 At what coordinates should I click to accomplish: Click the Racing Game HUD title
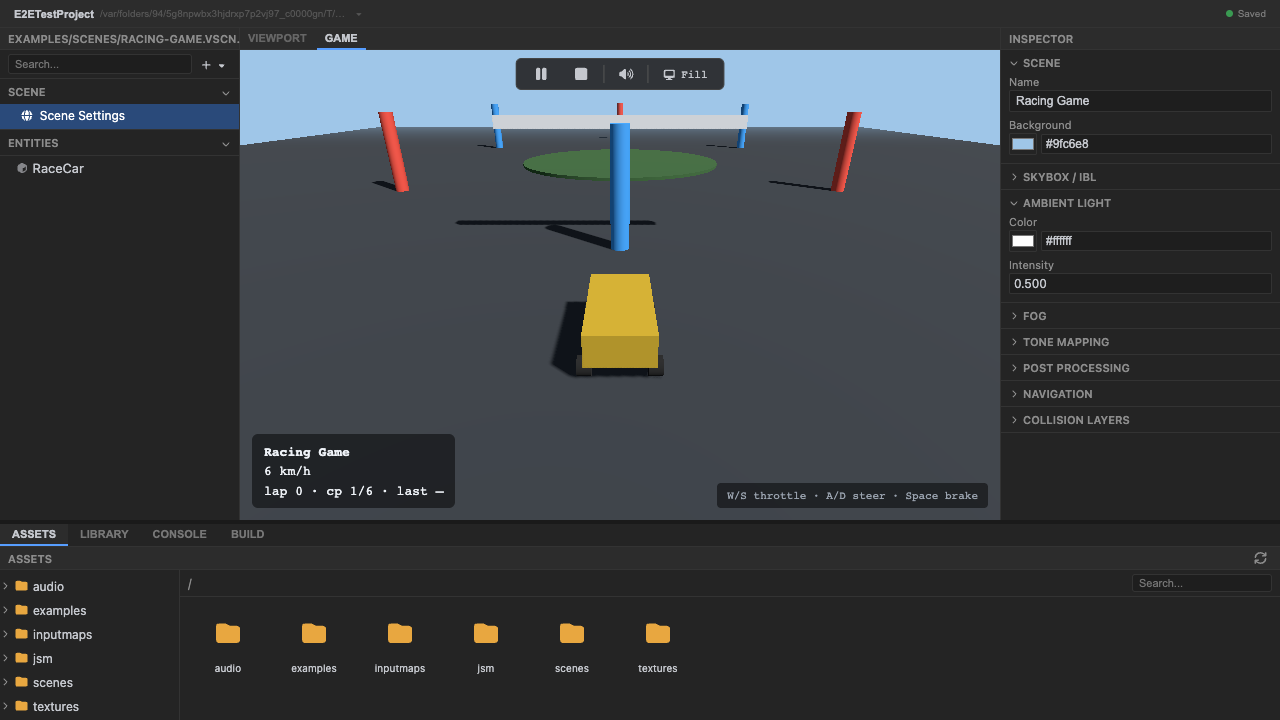pos(307,452)
